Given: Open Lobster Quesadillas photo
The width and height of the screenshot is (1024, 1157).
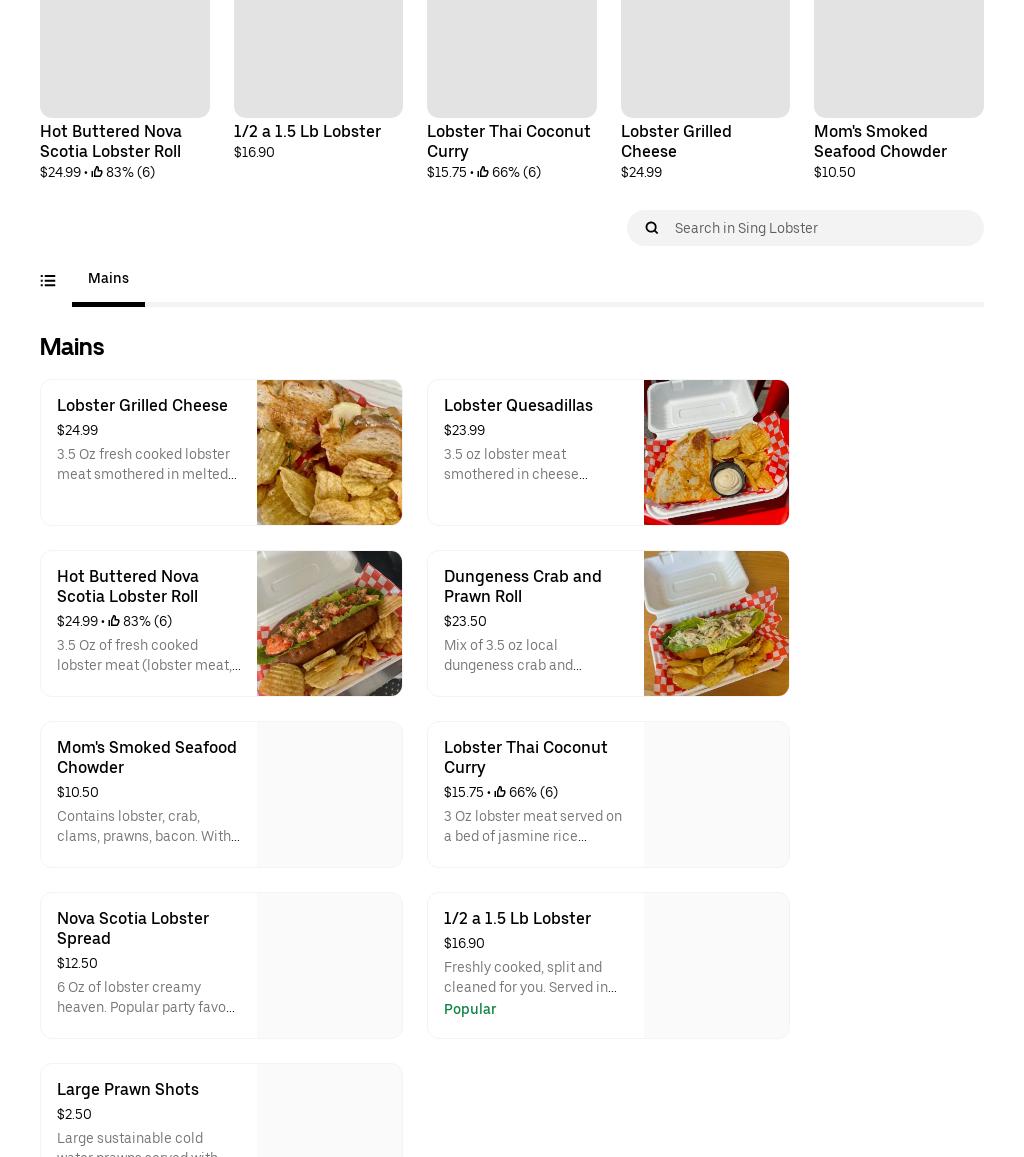Looking at the screenshot, I should (716, 452).
